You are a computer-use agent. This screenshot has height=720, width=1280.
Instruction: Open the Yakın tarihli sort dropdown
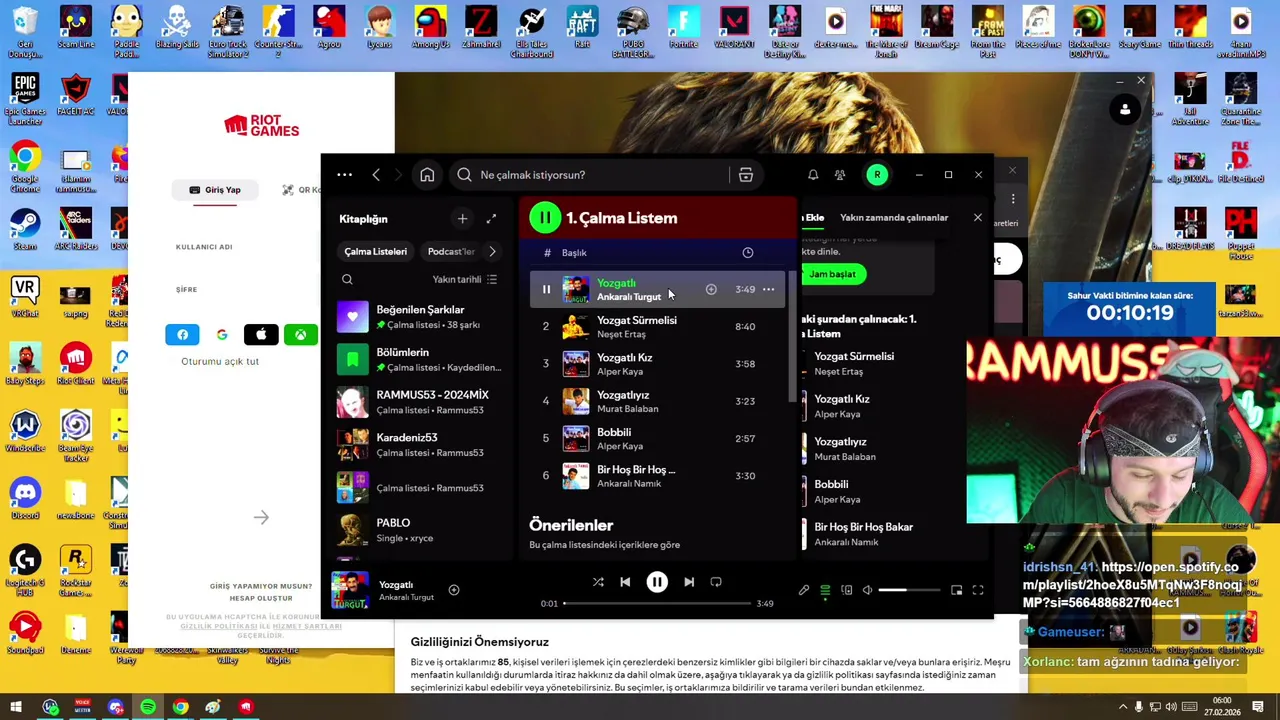pos(464,280)
